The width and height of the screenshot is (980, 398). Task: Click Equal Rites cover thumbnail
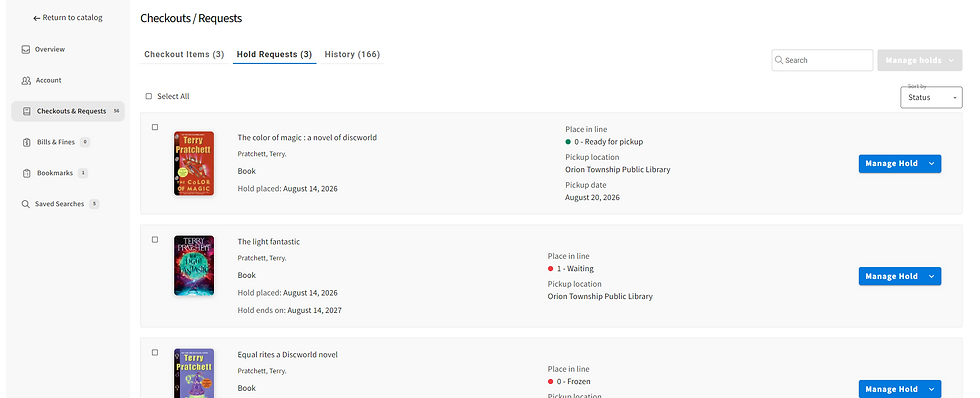click(194, 373)
